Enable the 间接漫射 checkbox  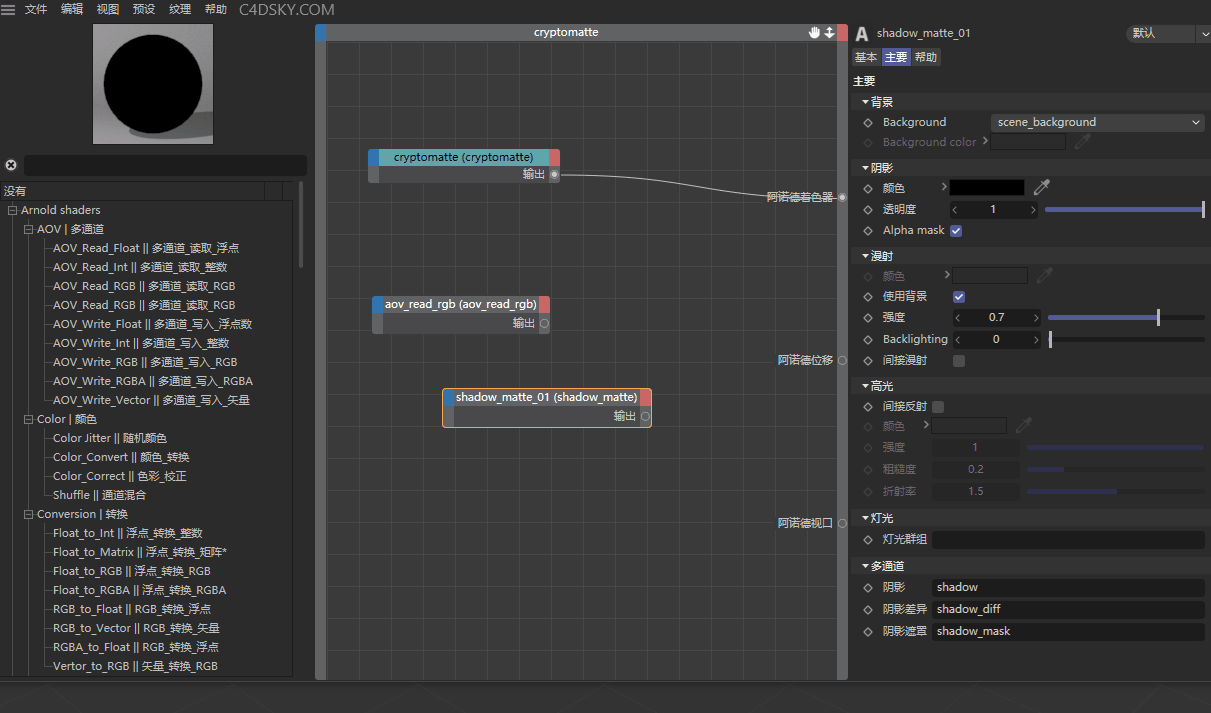(x=959, y=361)
